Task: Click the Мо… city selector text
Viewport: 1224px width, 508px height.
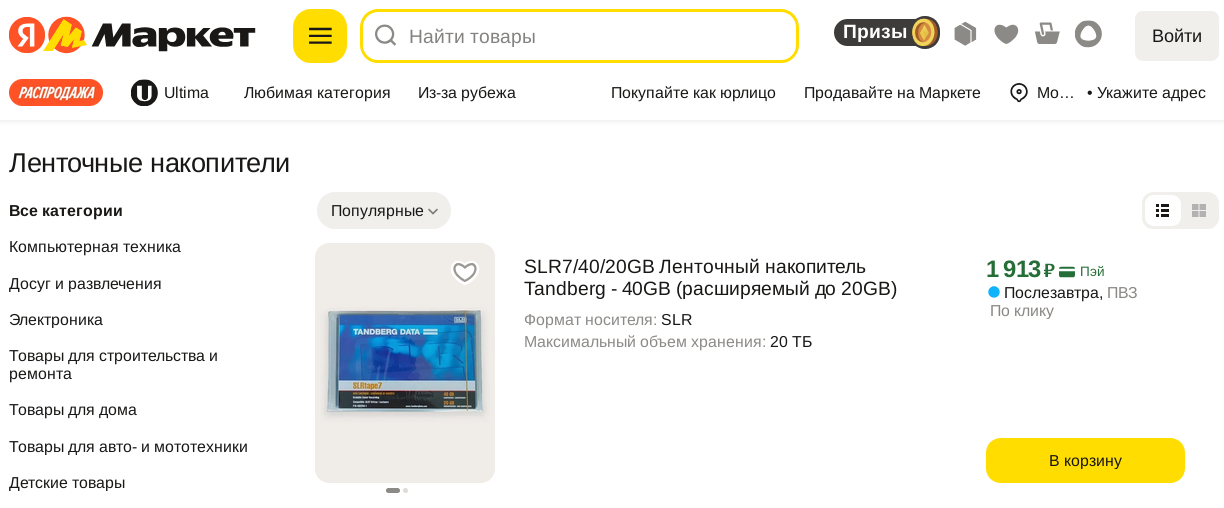Action: click(1055, 93)
